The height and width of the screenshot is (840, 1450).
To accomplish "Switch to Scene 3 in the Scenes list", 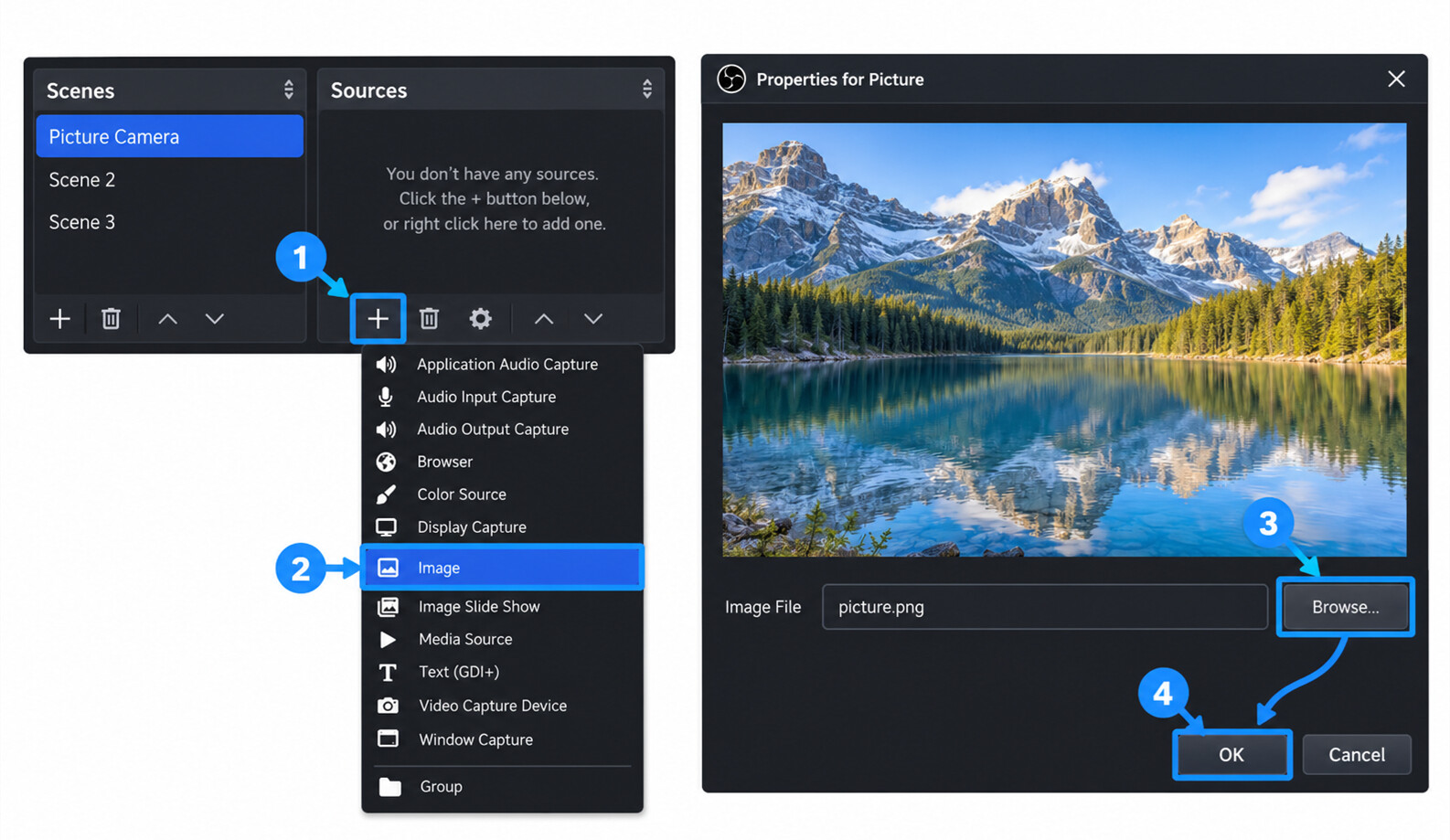I will 169,222.
